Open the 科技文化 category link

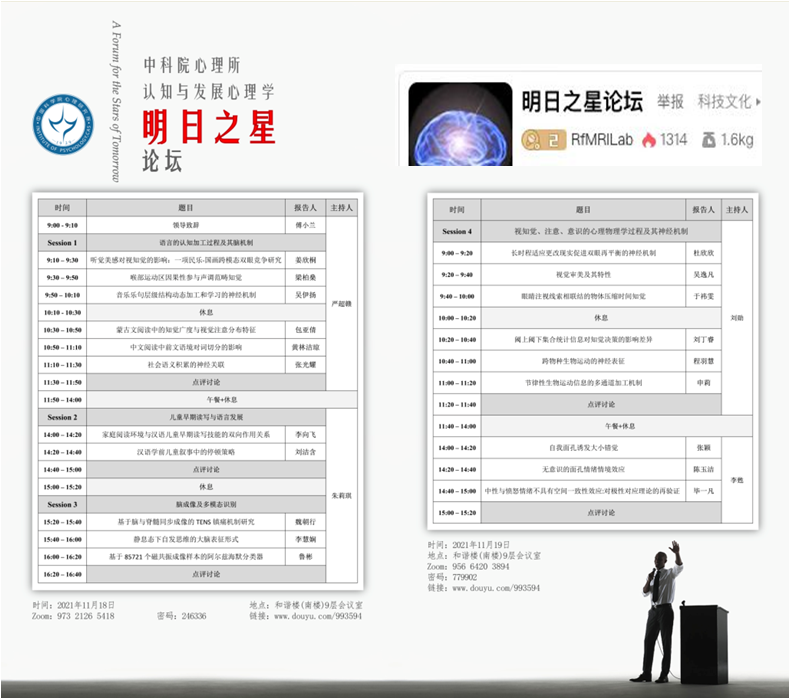point(724,102)
